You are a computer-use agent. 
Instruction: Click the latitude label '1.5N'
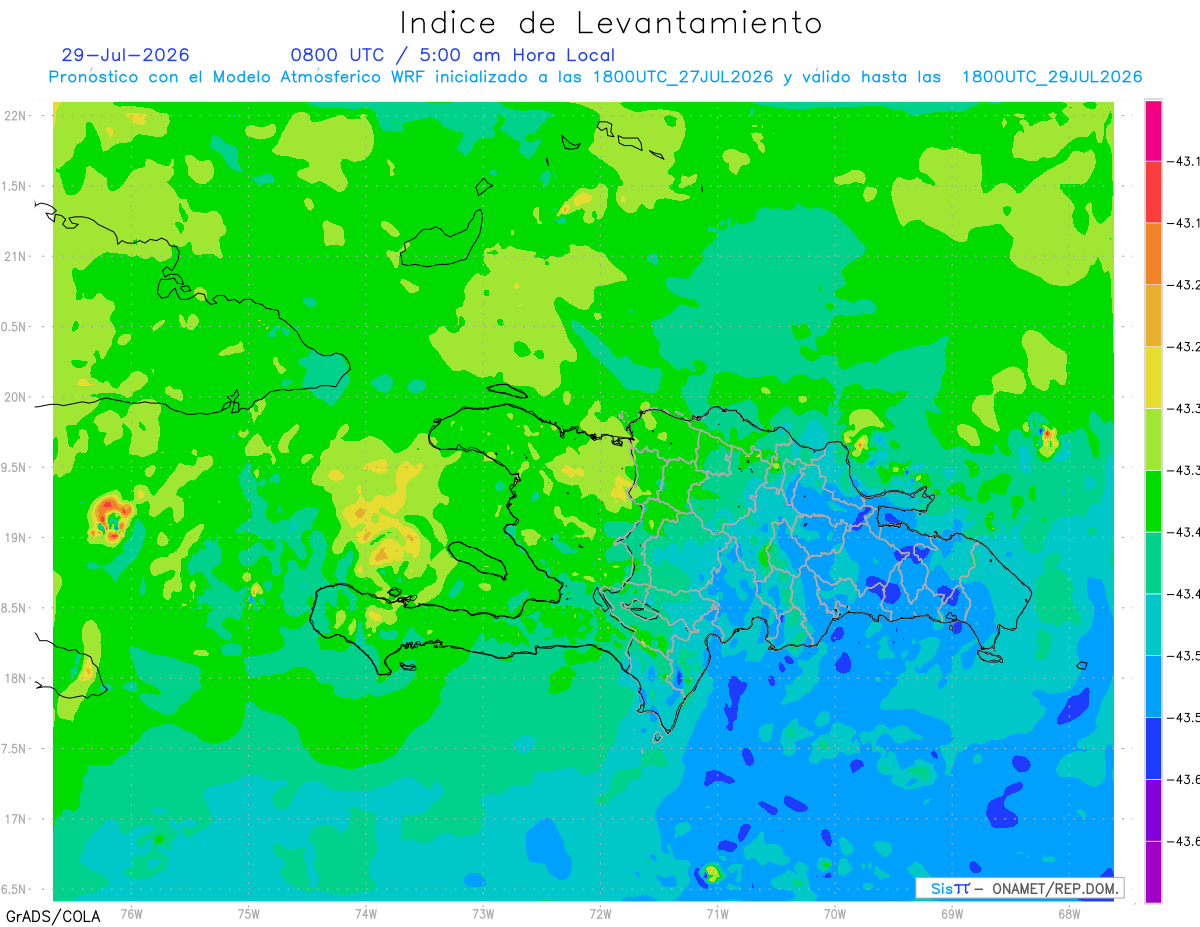coord(14,187)
